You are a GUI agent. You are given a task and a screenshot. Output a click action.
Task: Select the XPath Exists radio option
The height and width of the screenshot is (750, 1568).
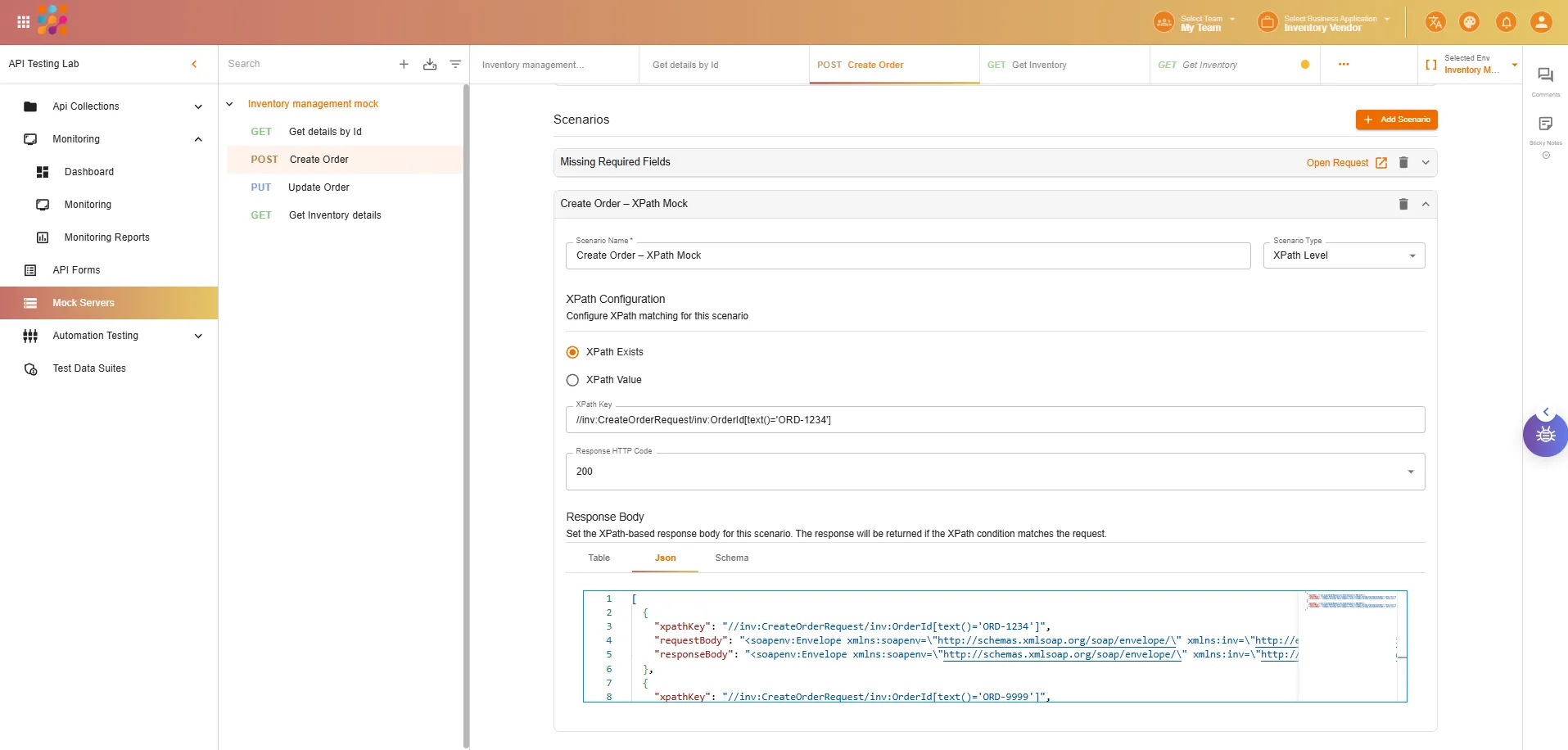572,352
